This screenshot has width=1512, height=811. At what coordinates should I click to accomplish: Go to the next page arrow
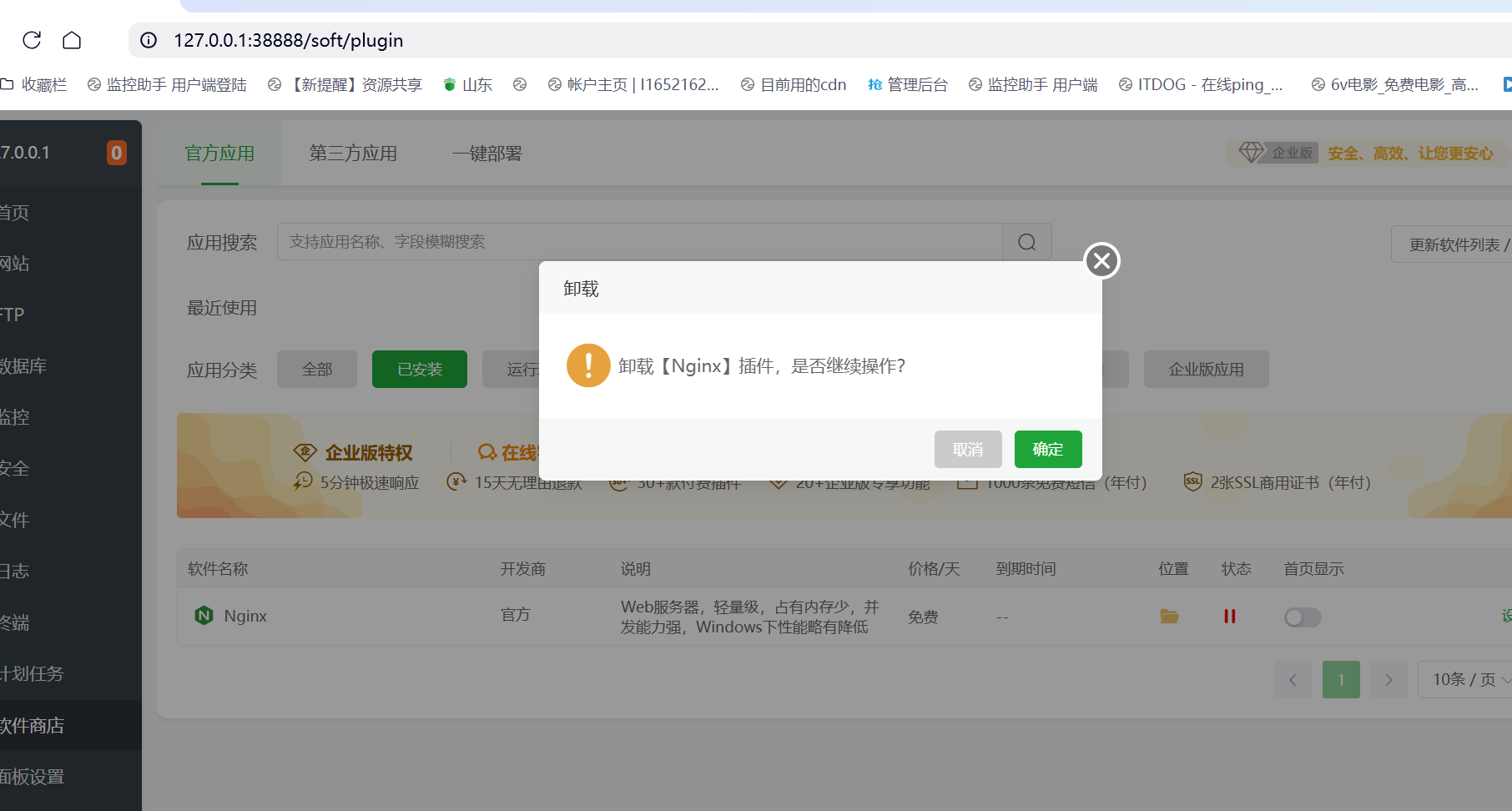click(x=1389, y=680)
